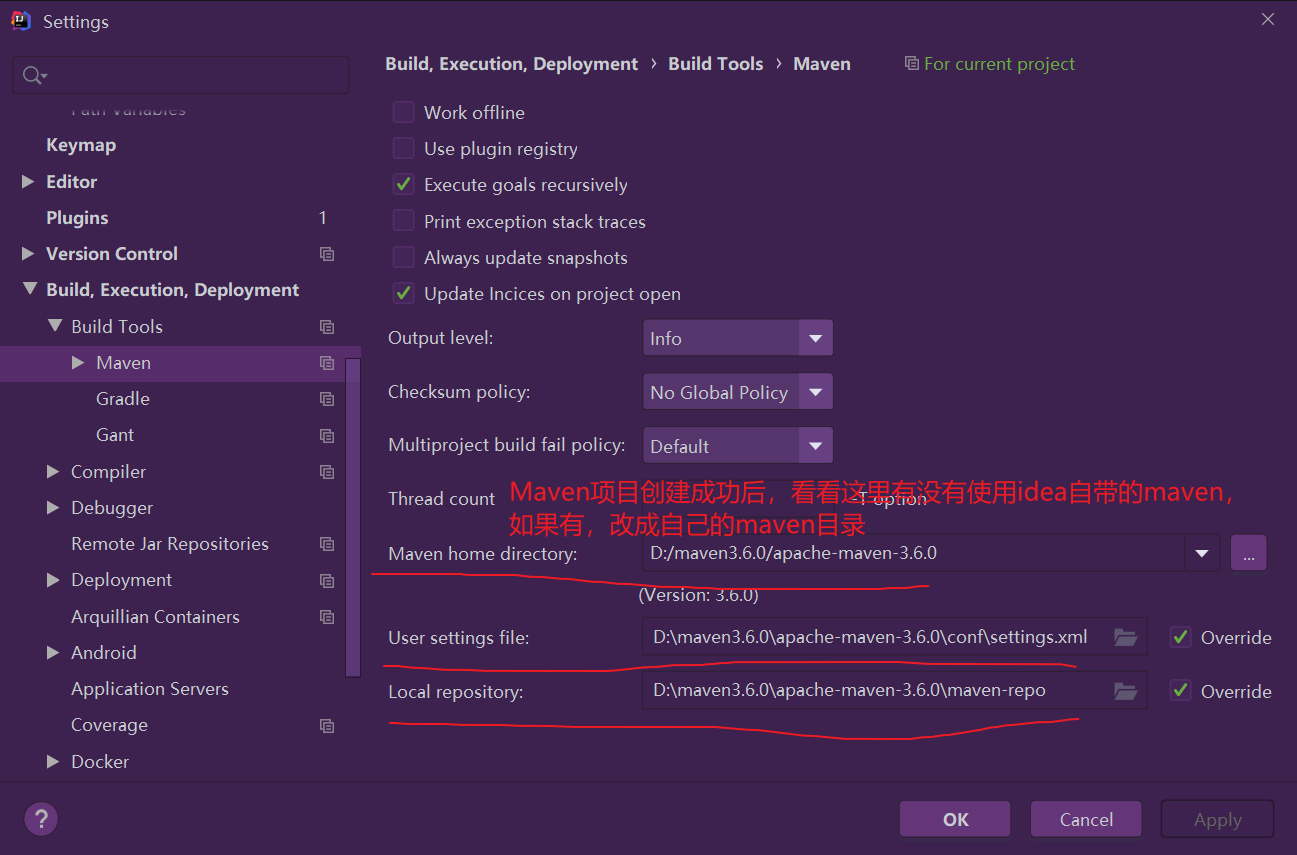Toggle Use plugin registry checkbox
The height and width of the screenshot is (855, 1297).
click(403, 148)
